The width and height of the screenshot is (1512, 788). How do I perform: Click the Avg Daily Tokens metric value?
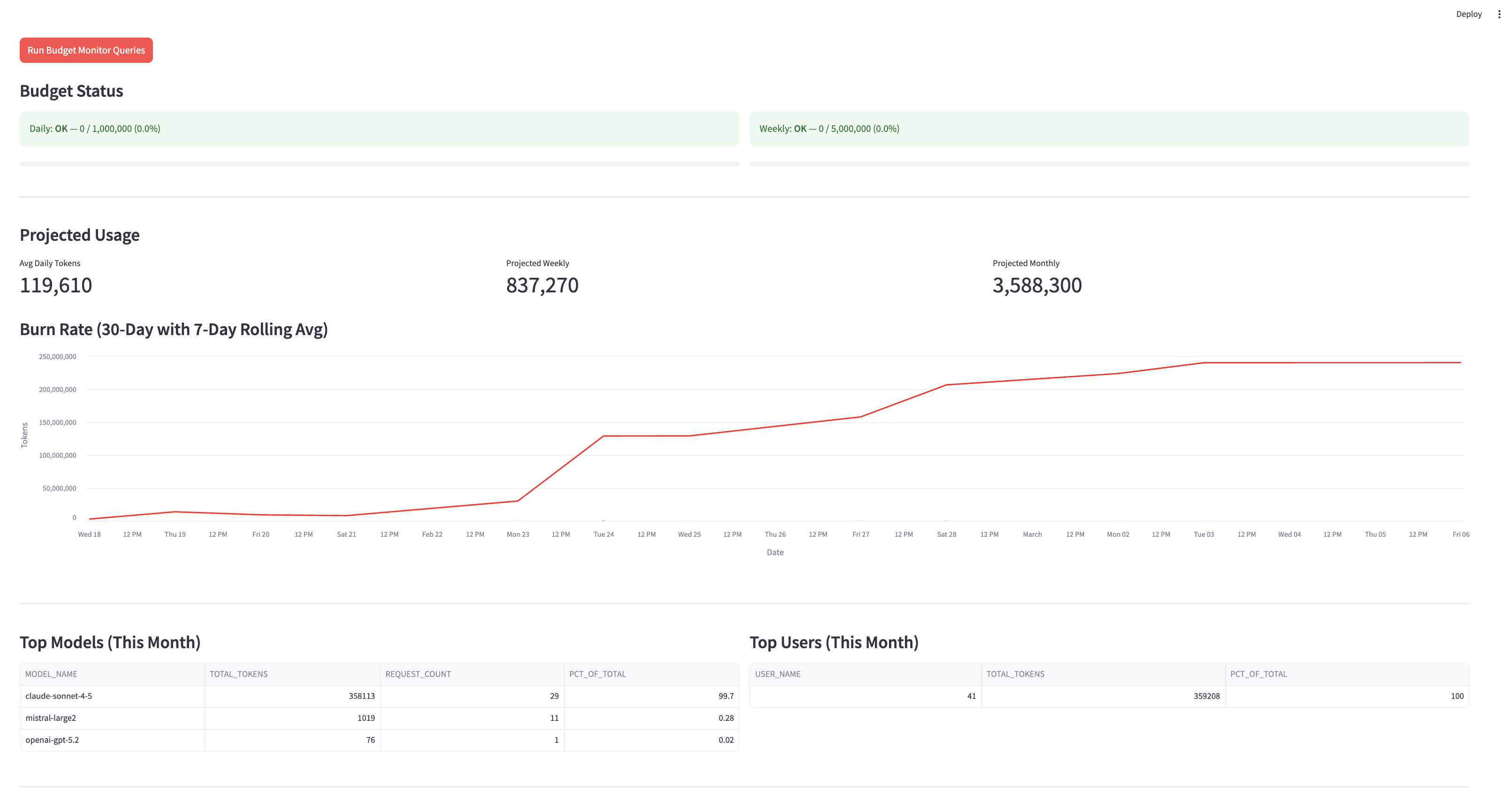[56, 285]
